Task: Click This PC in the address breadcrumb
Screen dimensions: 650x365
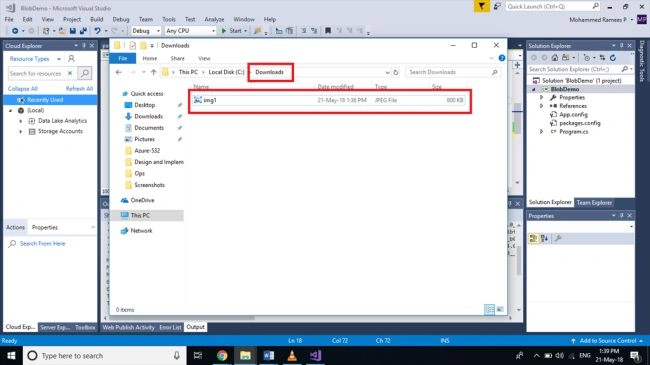Action: [x=188, y=72]
